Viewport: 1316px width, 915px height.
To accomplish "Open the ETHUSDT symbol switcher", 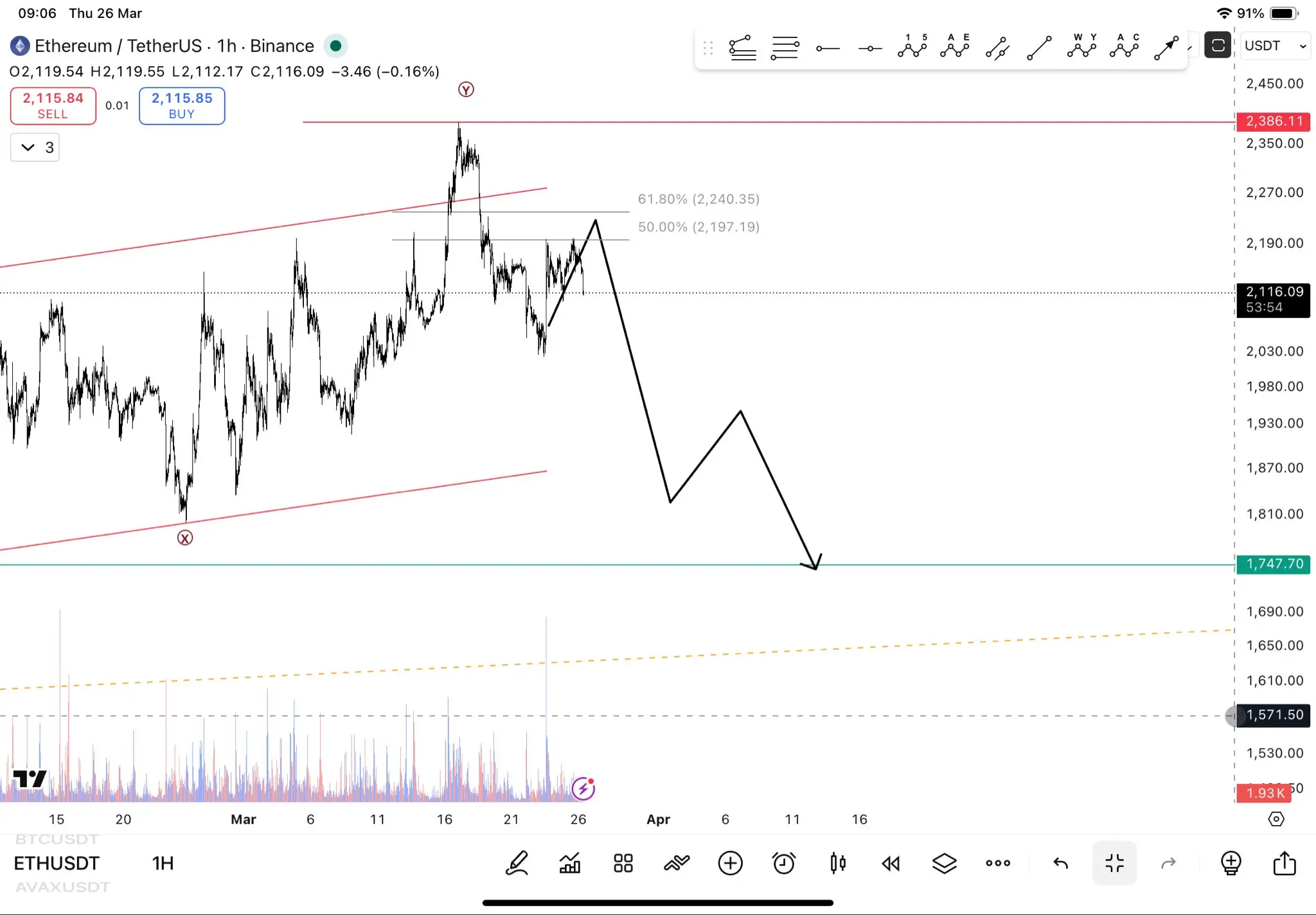I will [57, 863].
